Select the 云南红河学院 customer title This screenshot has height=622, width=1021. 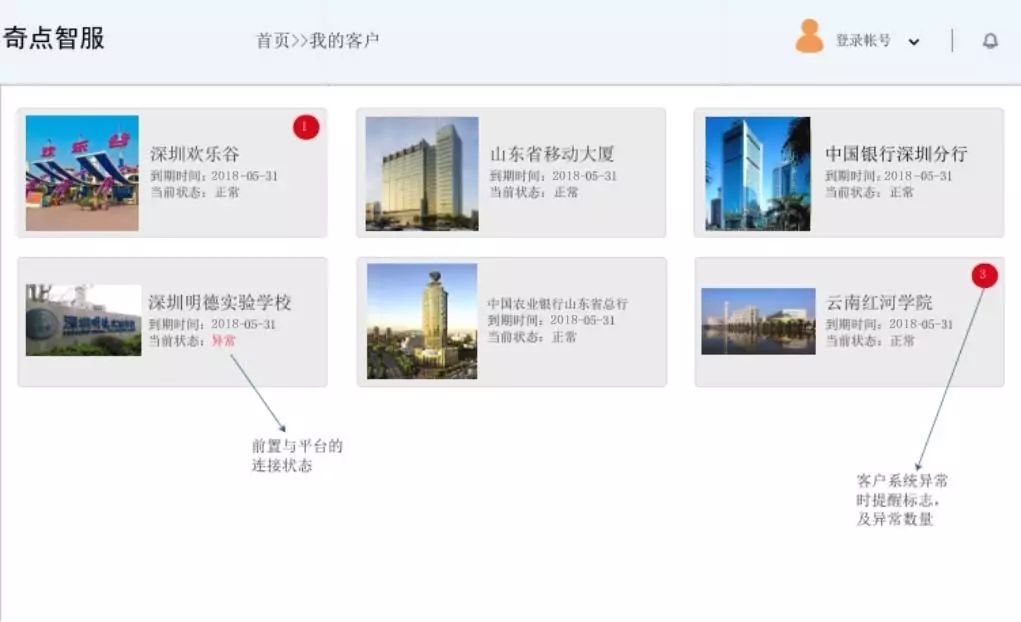(x=879, y=302)
